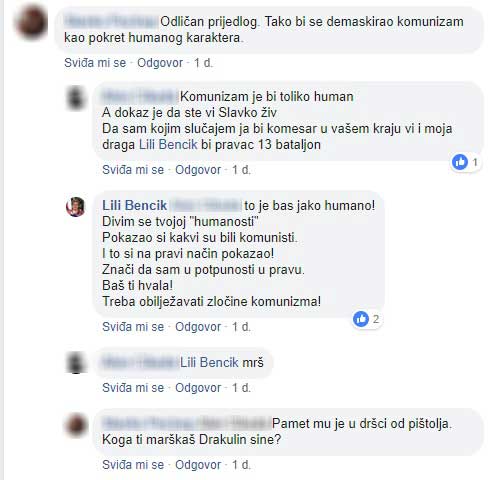
Task: Click Sviđa mi se under 'Treba obilježavati zločine' comment
Action: click(133, 327)
